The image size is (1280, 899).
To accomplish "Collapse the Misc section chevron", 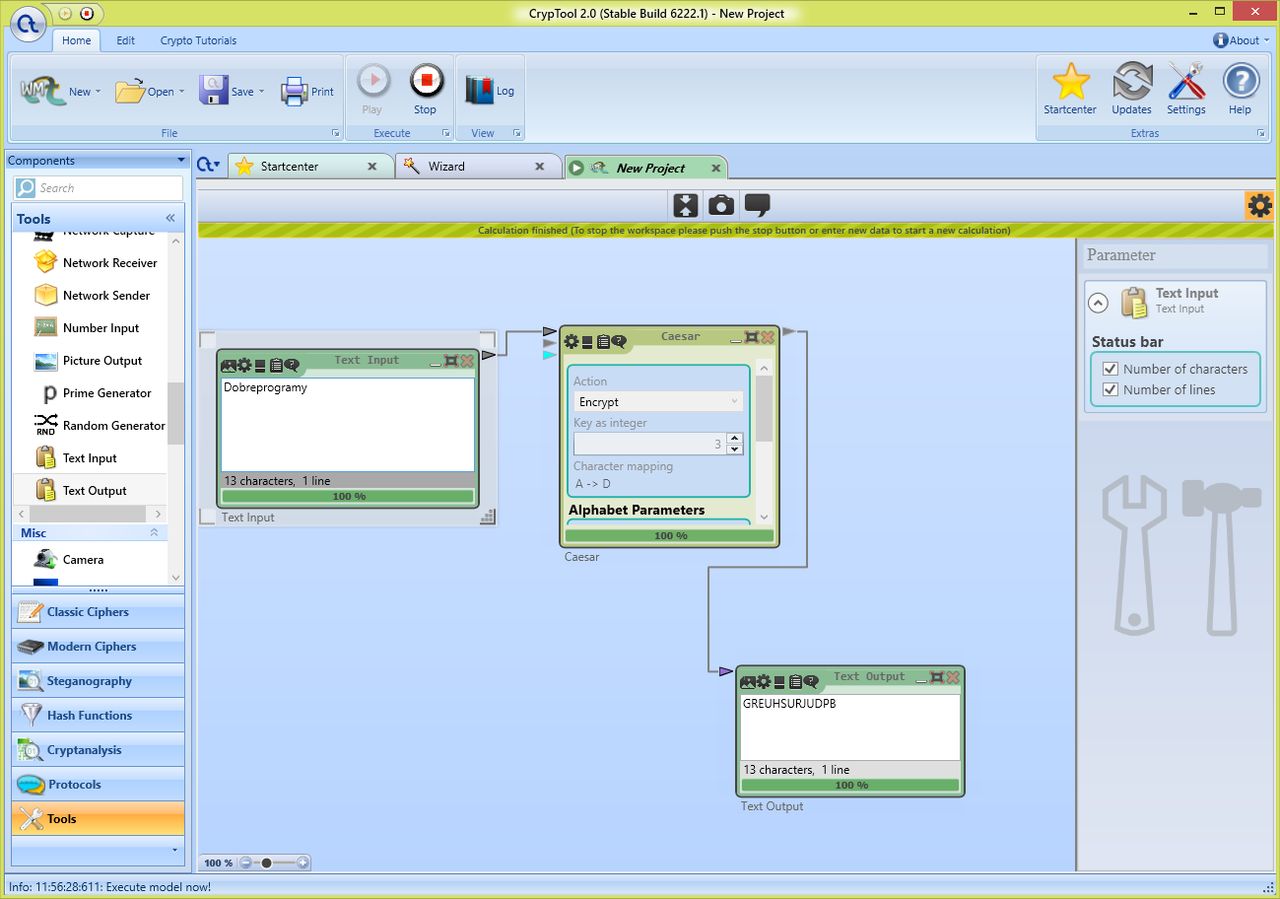I will [154, 533].
